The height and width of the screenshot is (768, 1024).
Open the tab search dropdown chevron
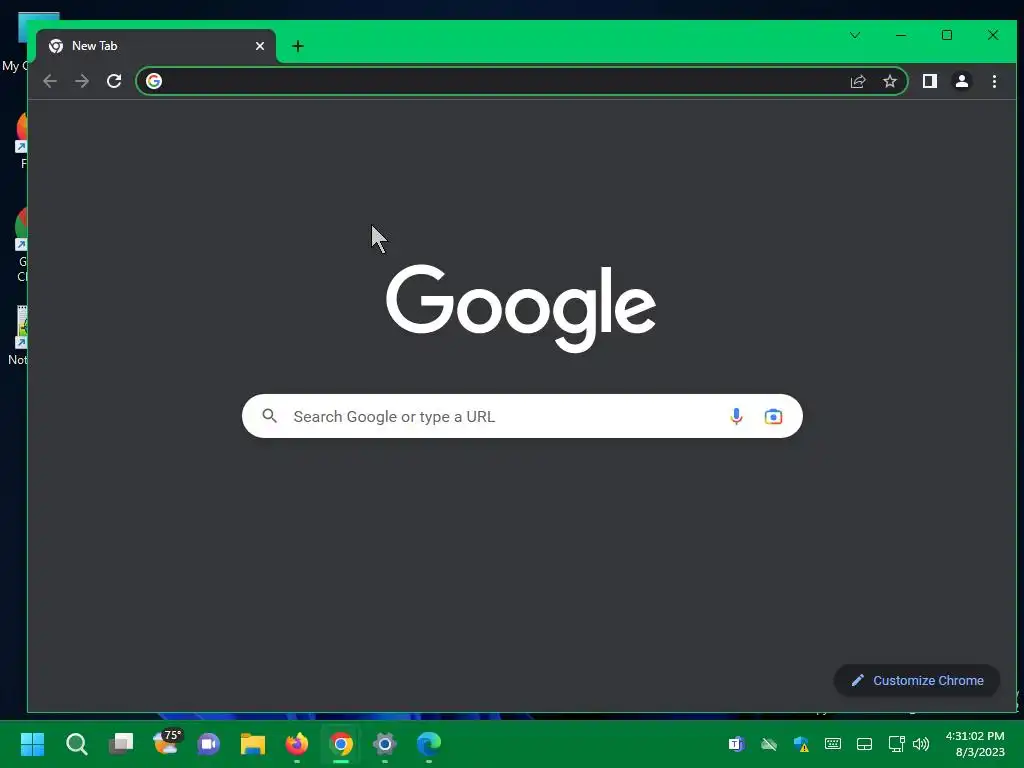point(855,35)
